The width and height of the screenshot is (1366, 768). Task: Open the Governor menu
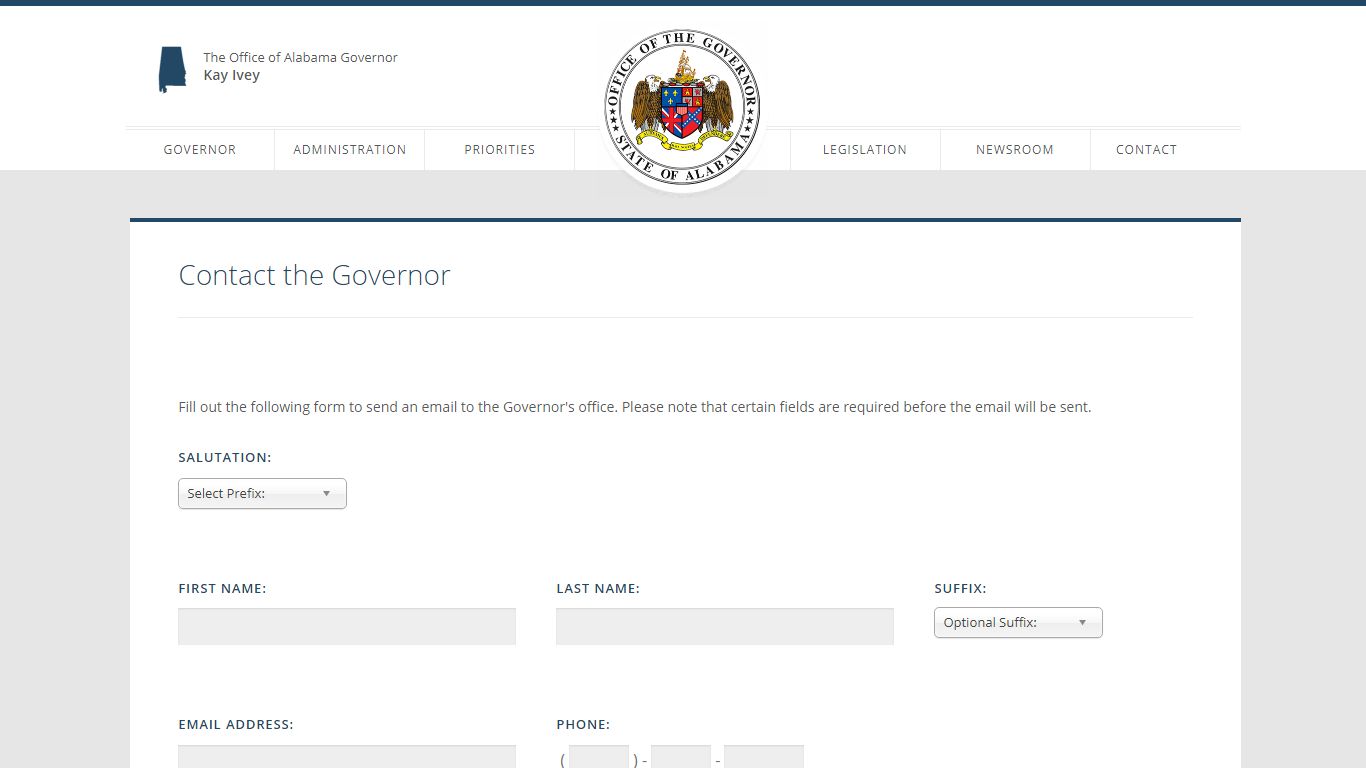pyautogui.click(x=200, y=150)
